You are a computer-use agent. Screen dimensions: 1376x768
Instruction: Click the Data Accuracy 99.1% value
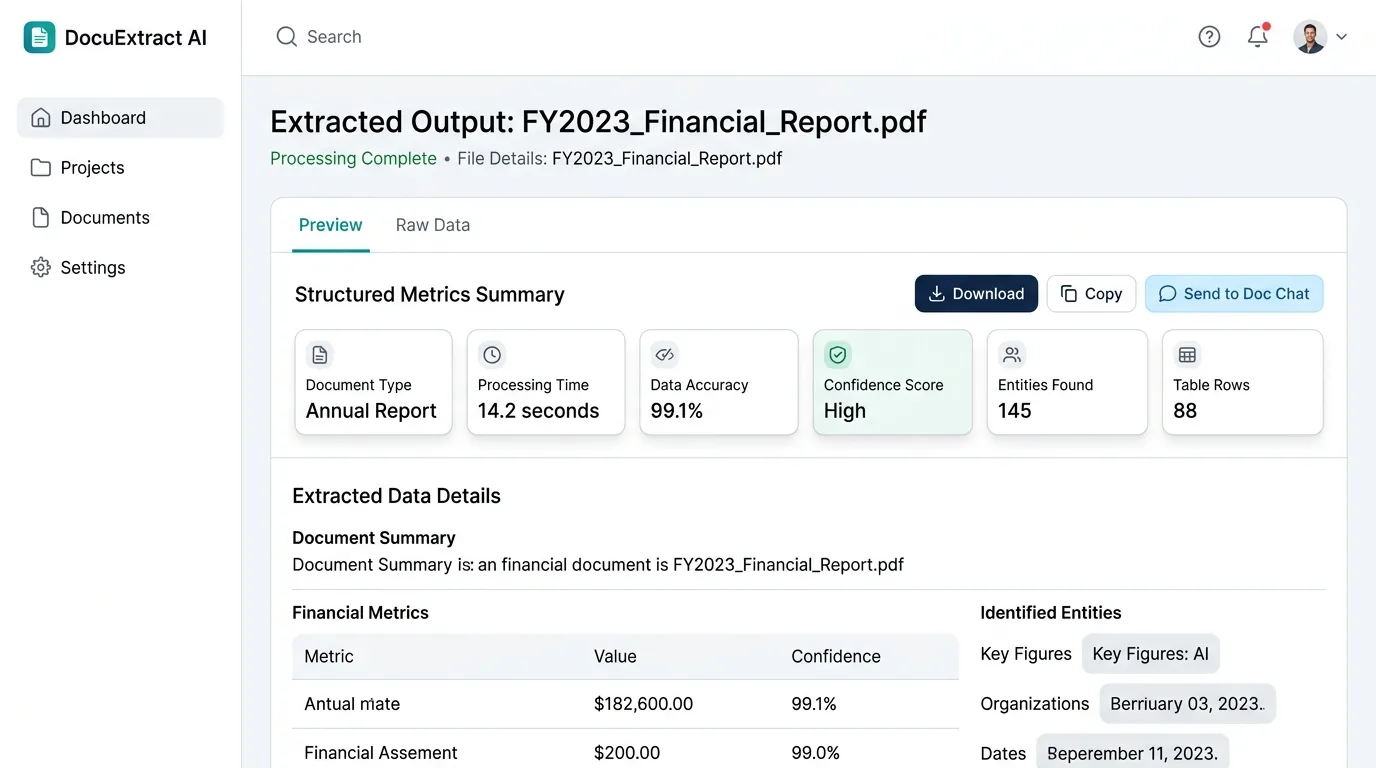(677, 411)
